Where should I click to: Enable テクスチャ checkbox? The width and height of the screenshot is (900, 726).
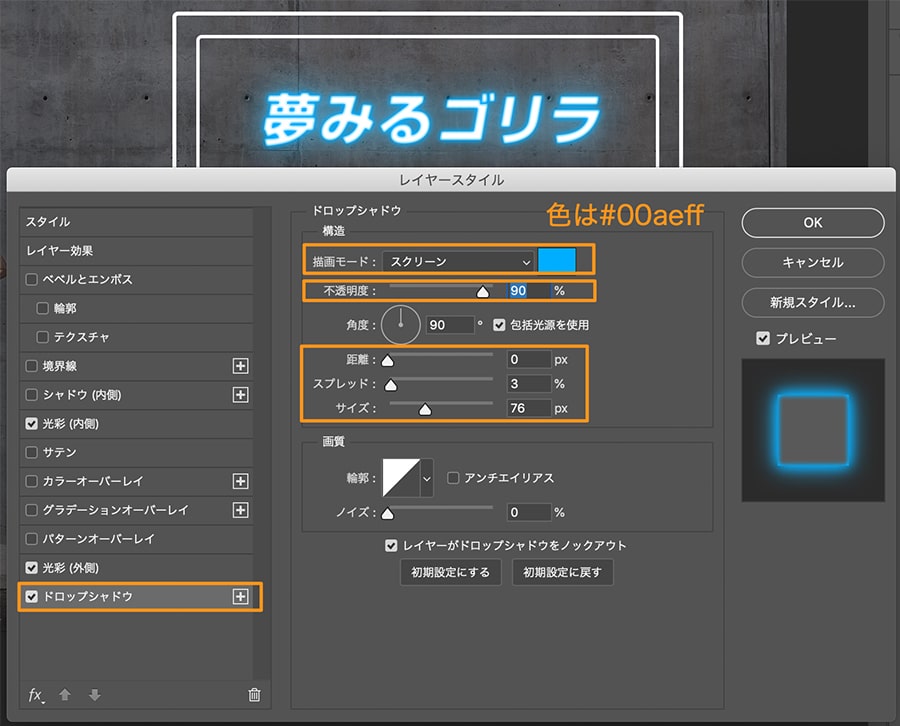click(42, 337)
